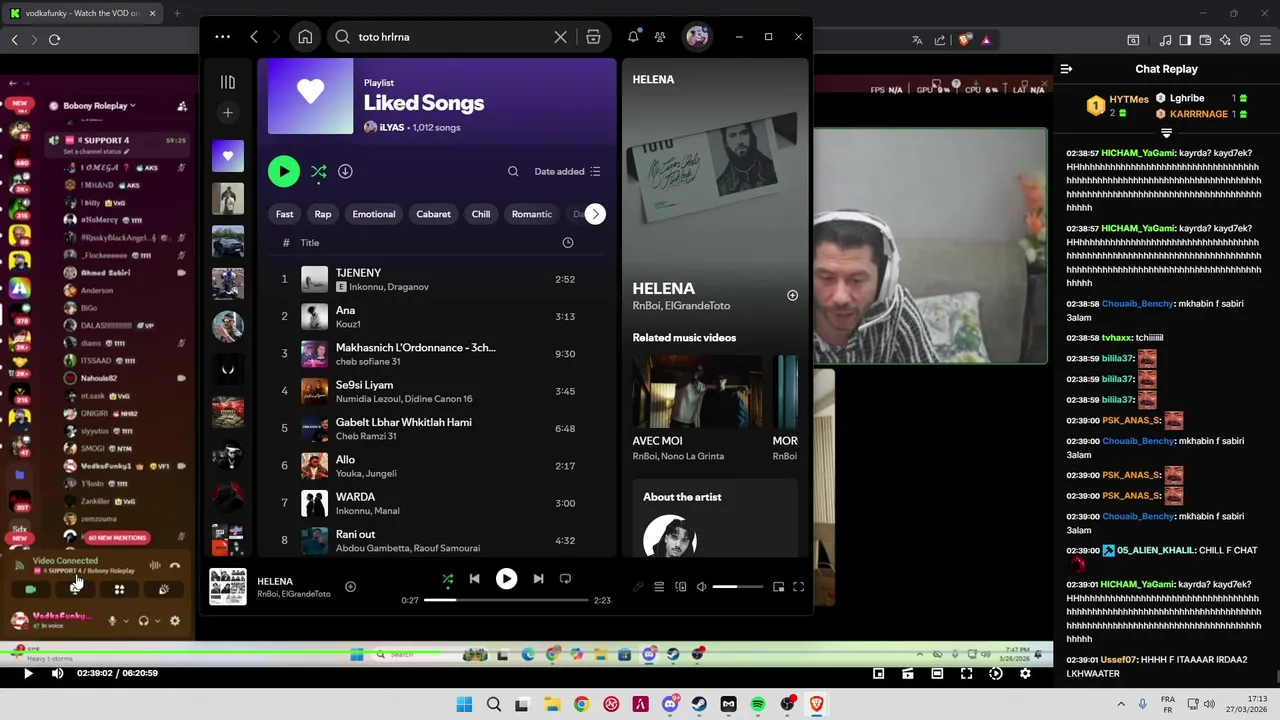
Task: Open VOD player settings gear
Action: 1025,674
